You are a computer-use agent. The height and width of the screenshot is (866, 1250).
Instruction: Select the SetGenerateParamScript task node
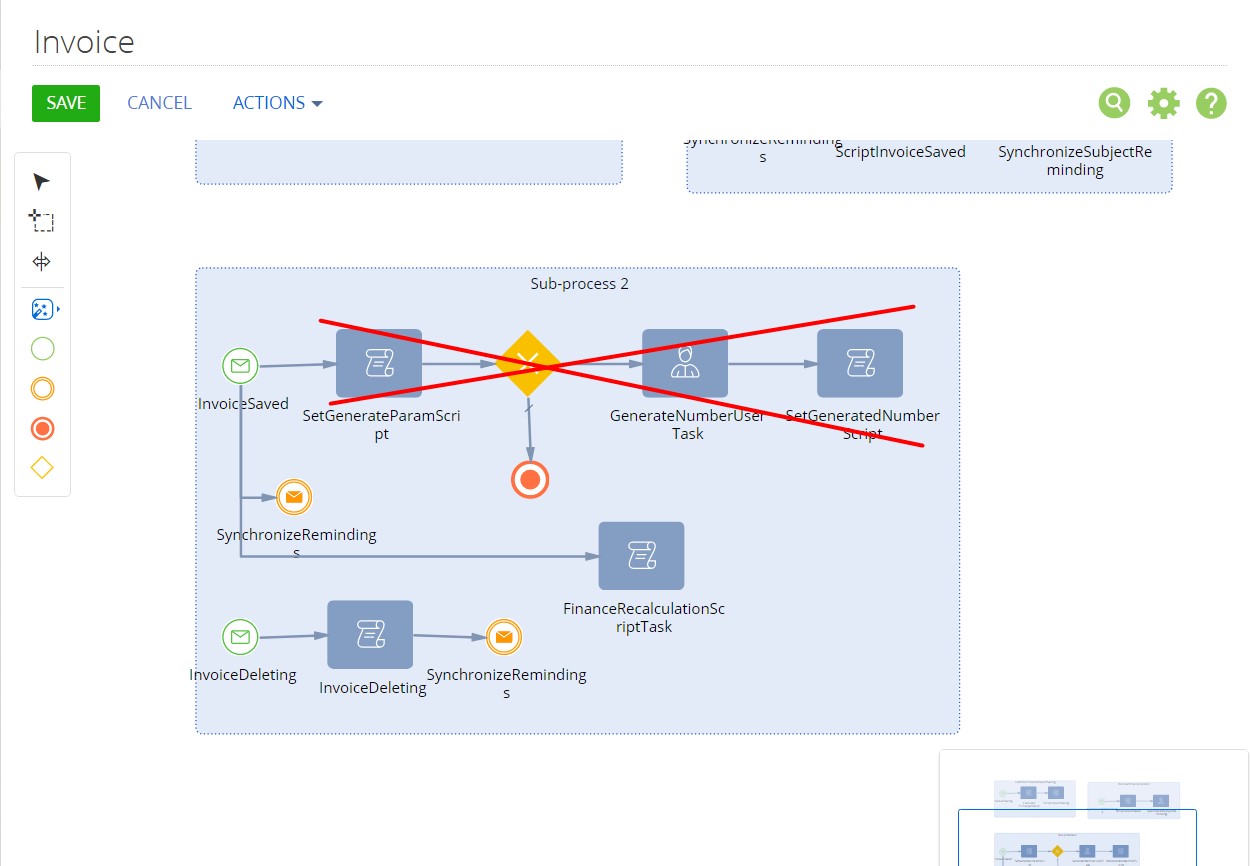tap(379, 364)
